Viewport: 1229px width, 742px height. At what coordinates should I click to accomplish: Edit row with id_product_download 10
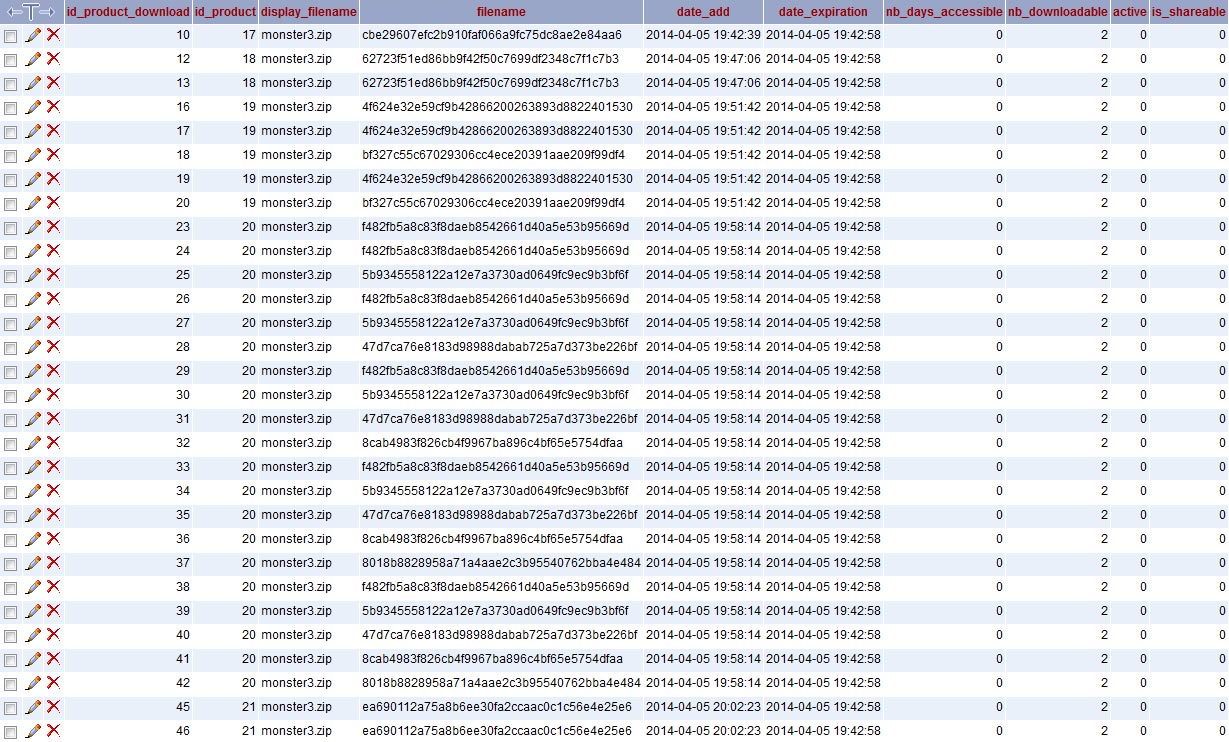(x=33, y=35)
